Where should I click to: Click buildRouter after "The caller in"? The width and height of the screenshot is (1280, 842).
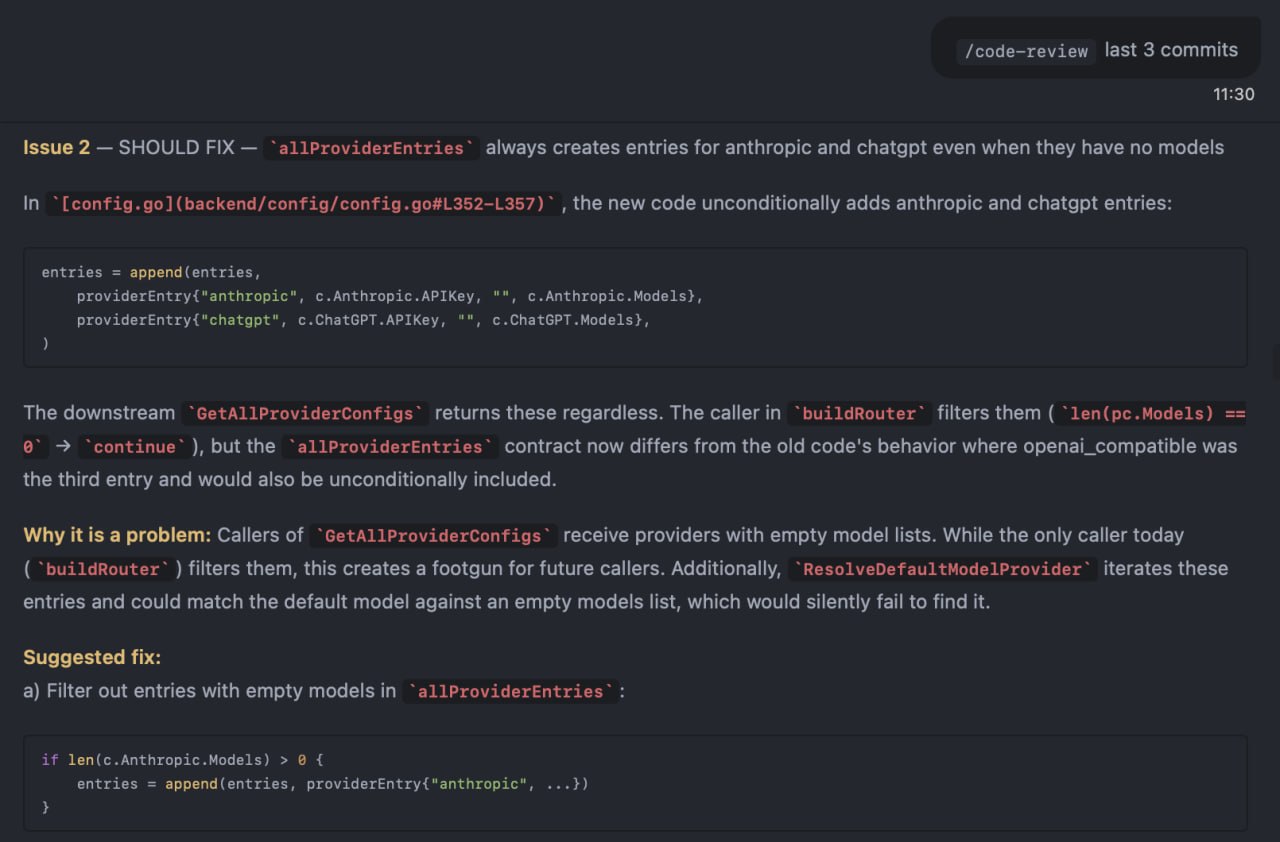(x=860, y=414)
